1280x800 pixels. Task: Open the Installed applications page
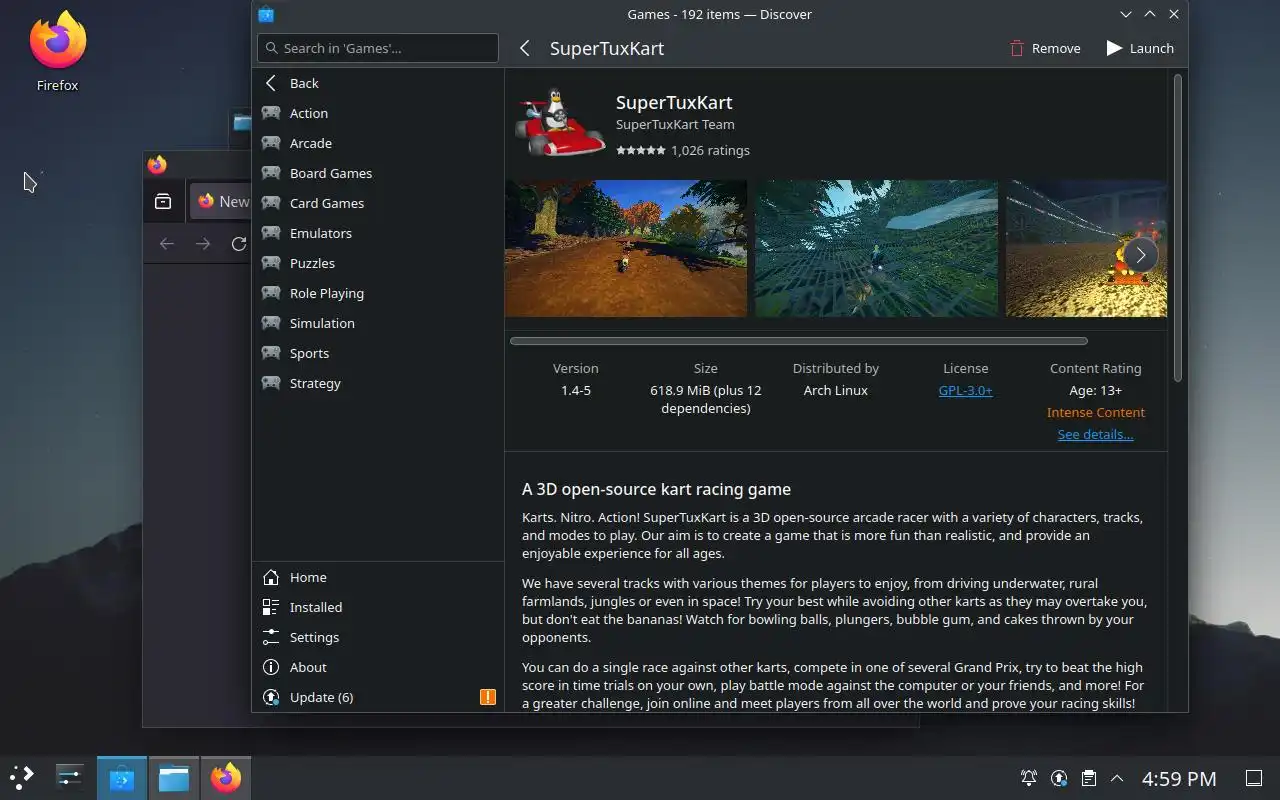378,607
